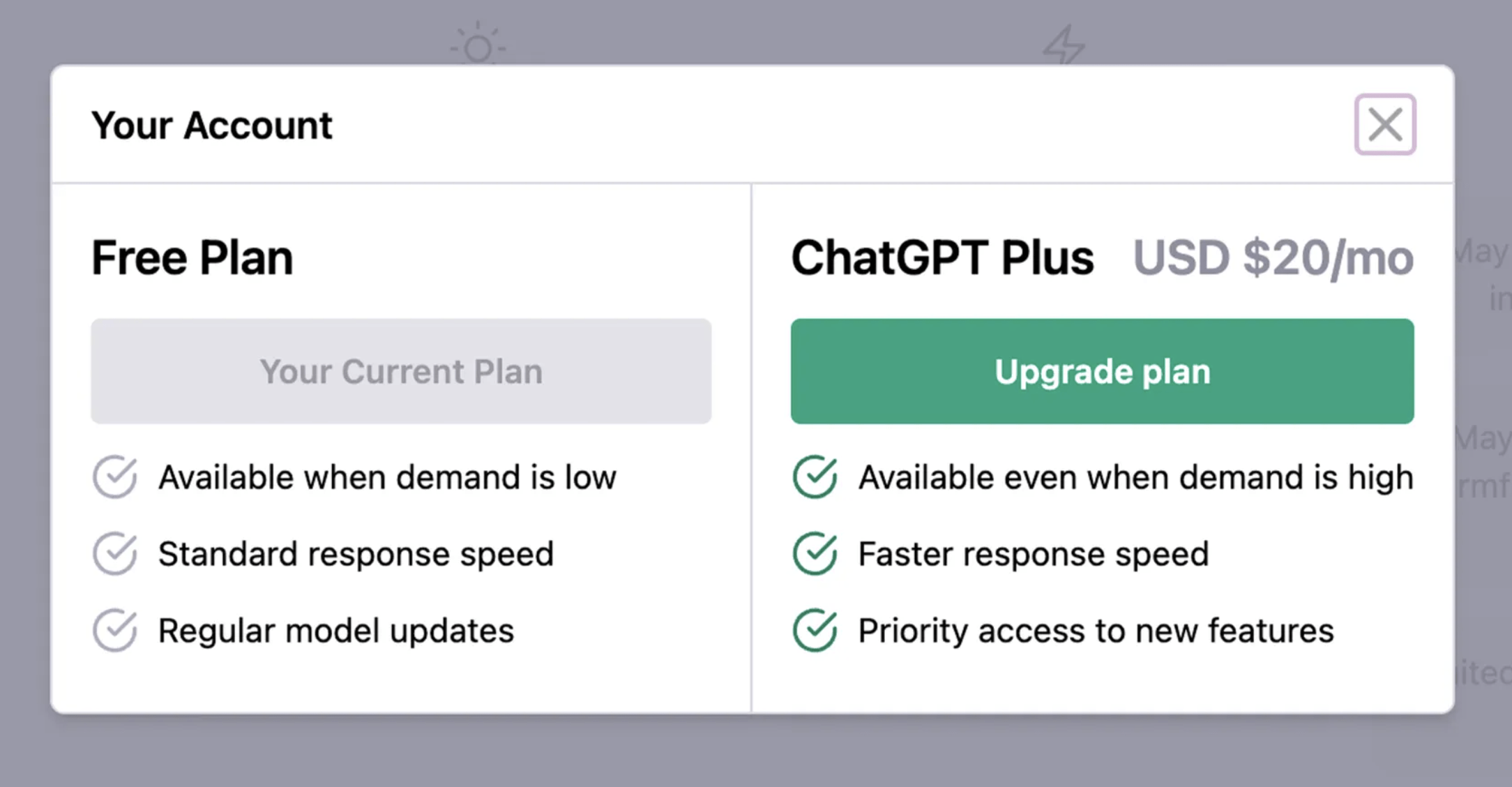Click the Your Account heading

pos(212,126)
